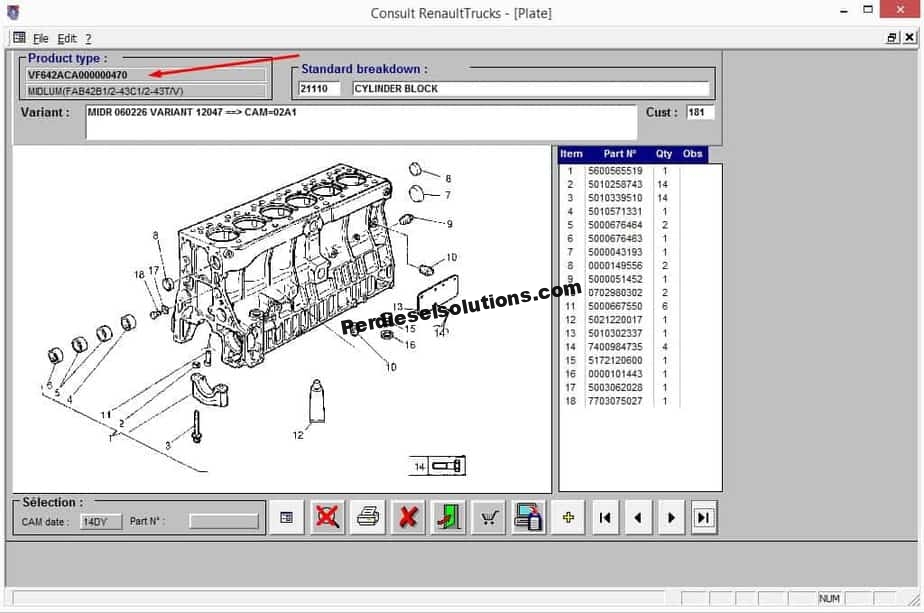
Task: Click the Variant text box
Action: click(x=361, y=123)
